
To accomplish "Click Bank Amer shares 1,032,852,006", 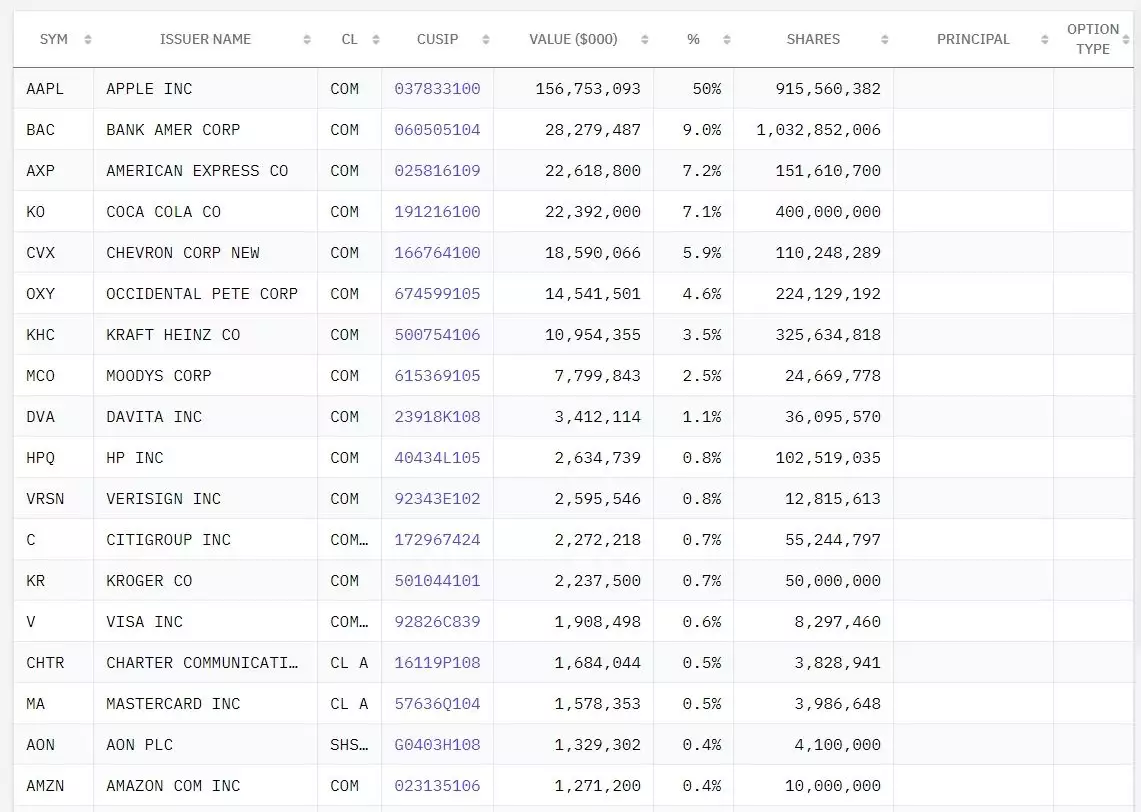I will (819, 130).
